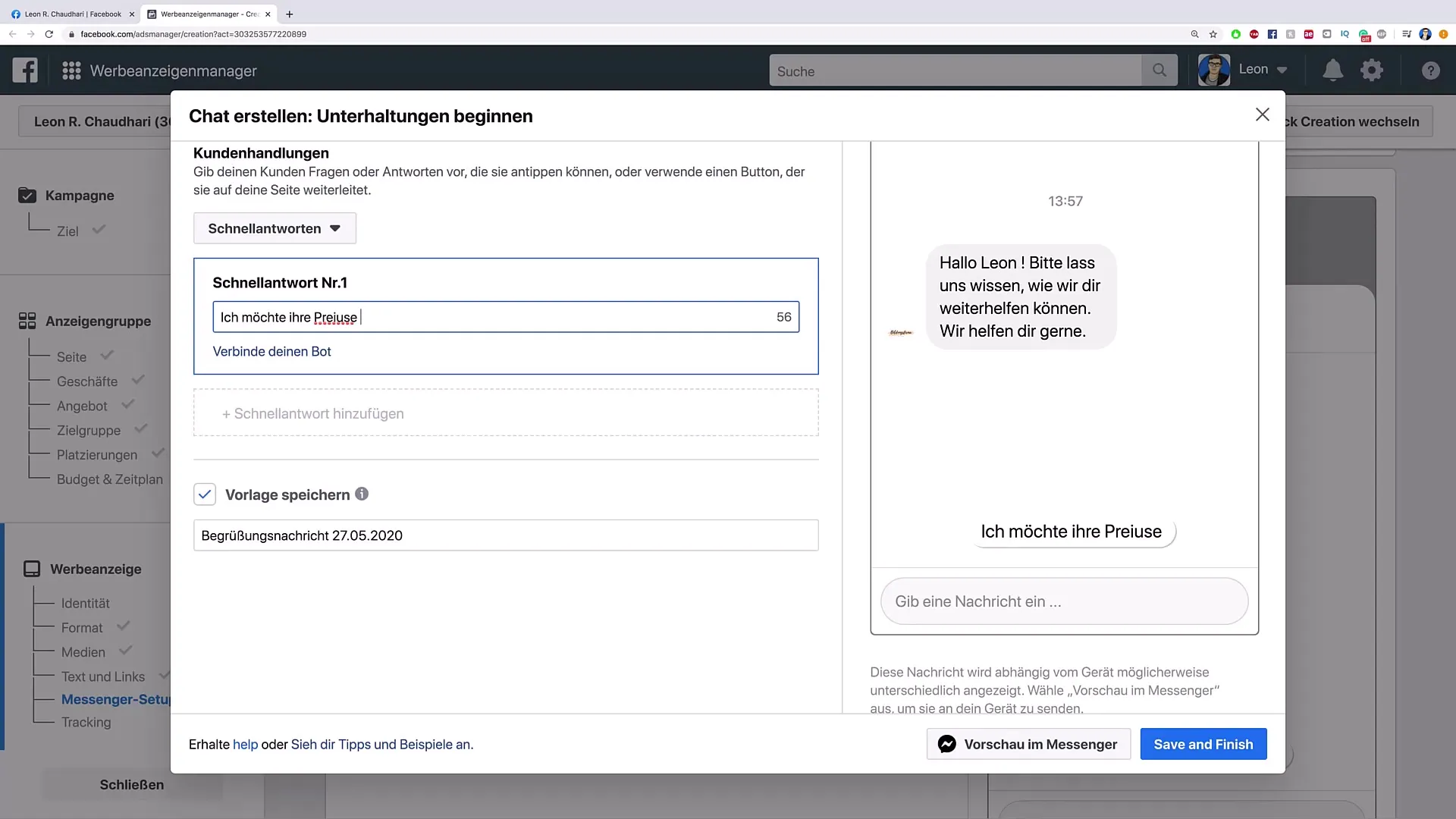
Task: Select Geschäfte in the sidebar
Action: pos(87,381)
